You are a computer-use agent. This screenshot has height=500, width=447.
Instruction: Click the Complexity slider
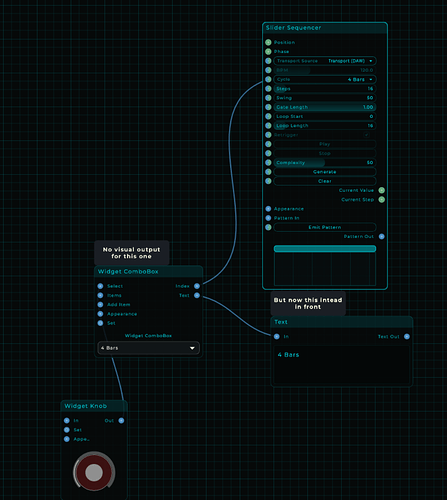(x=325, y=163)
